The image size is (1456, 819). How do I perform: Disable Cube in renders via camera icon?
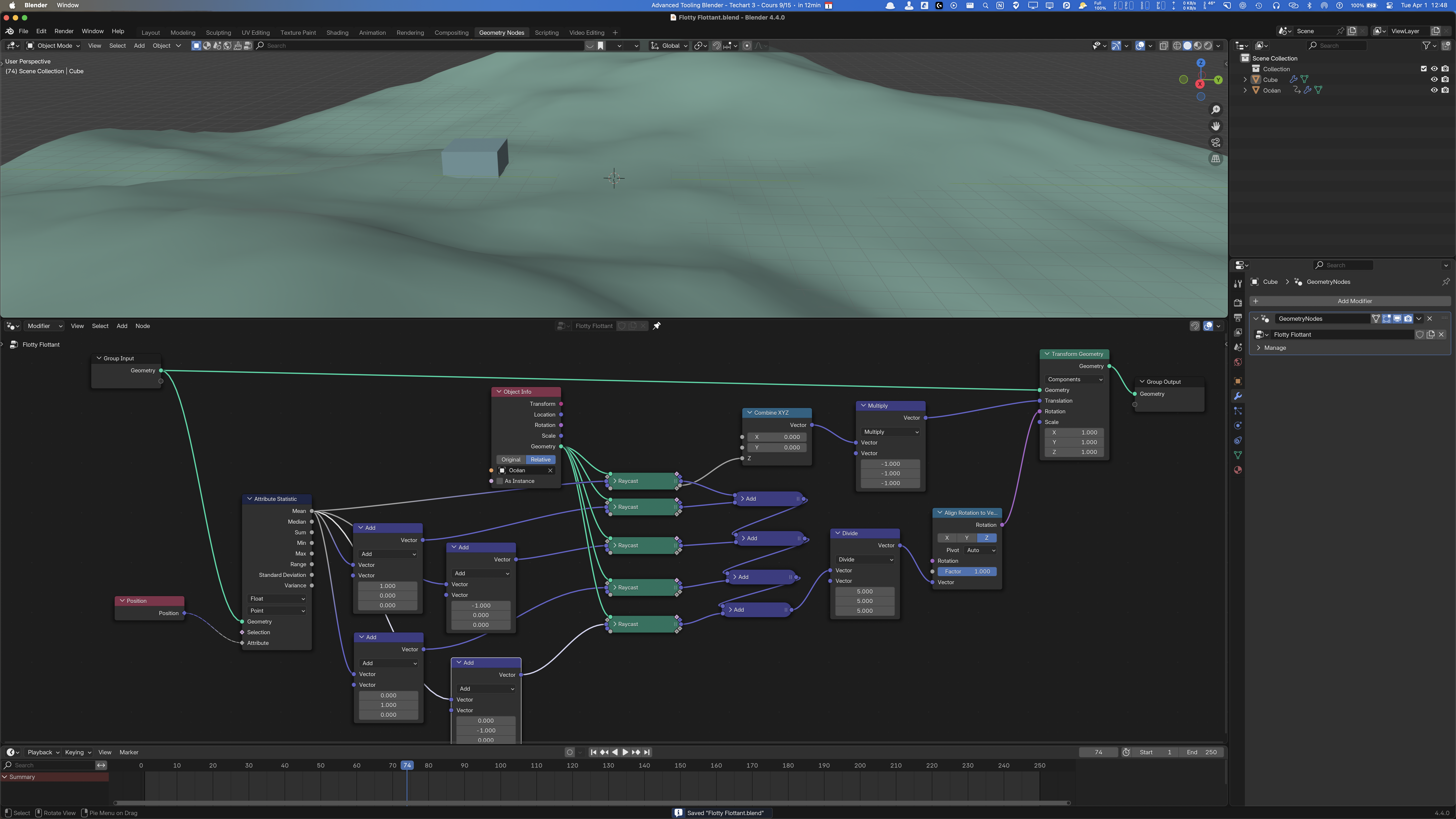pyautogui.click(x=1445, y=80)
